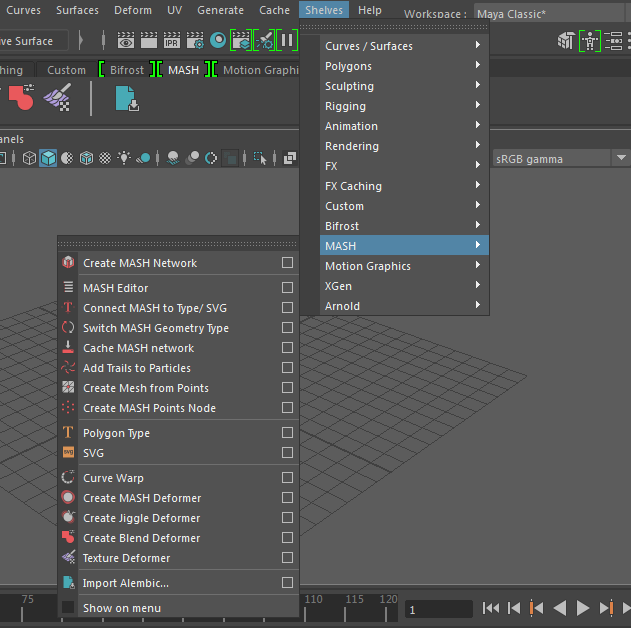The image size is (631, 628).
Task: Open the Generate menu
Action: pyautogui.click(x=221, y=10)
